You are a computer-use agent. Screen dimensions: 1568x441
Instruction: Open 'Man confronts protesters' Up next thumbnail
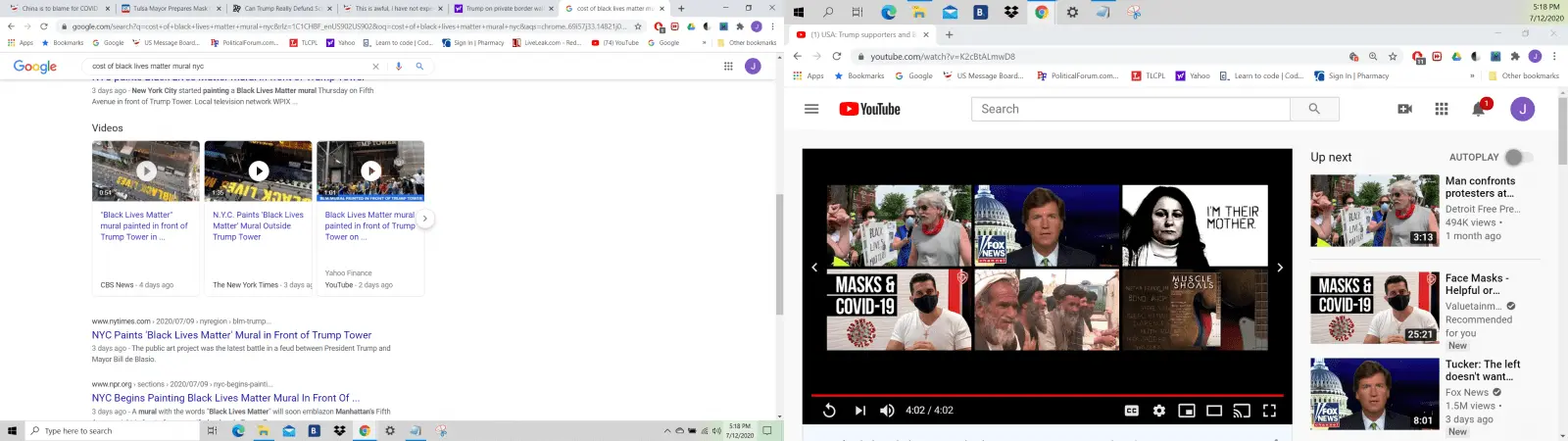pyautogui.click(x=1375, y=211)
